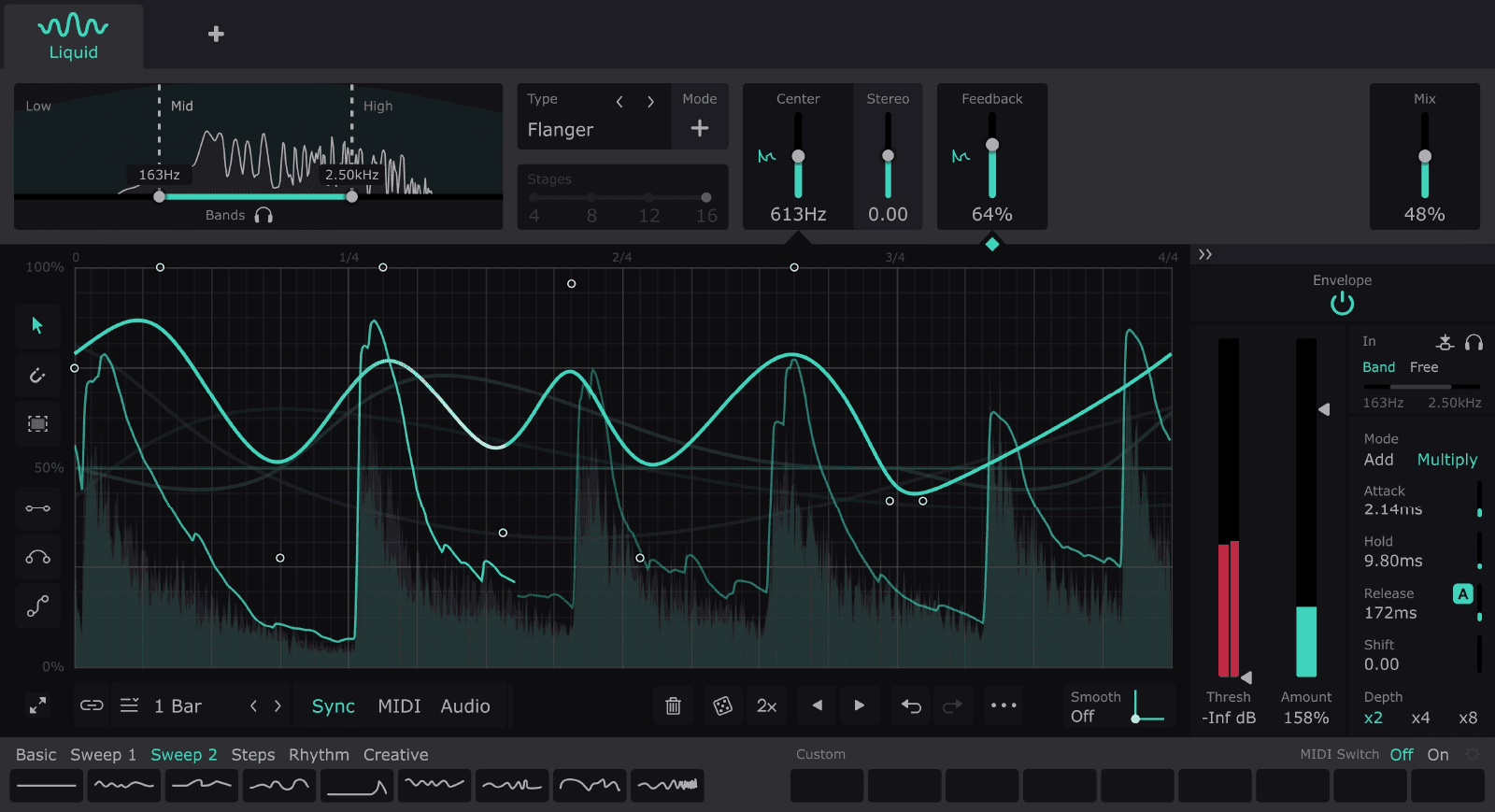Set envelope mode to Multiply
Screen dimensions: 1495x812
1447,460
